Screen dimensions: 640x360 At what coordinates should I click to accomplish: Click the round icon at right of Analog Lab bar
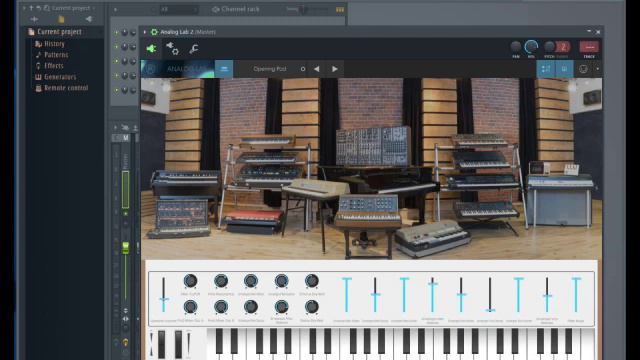click(x=583, y=69)
